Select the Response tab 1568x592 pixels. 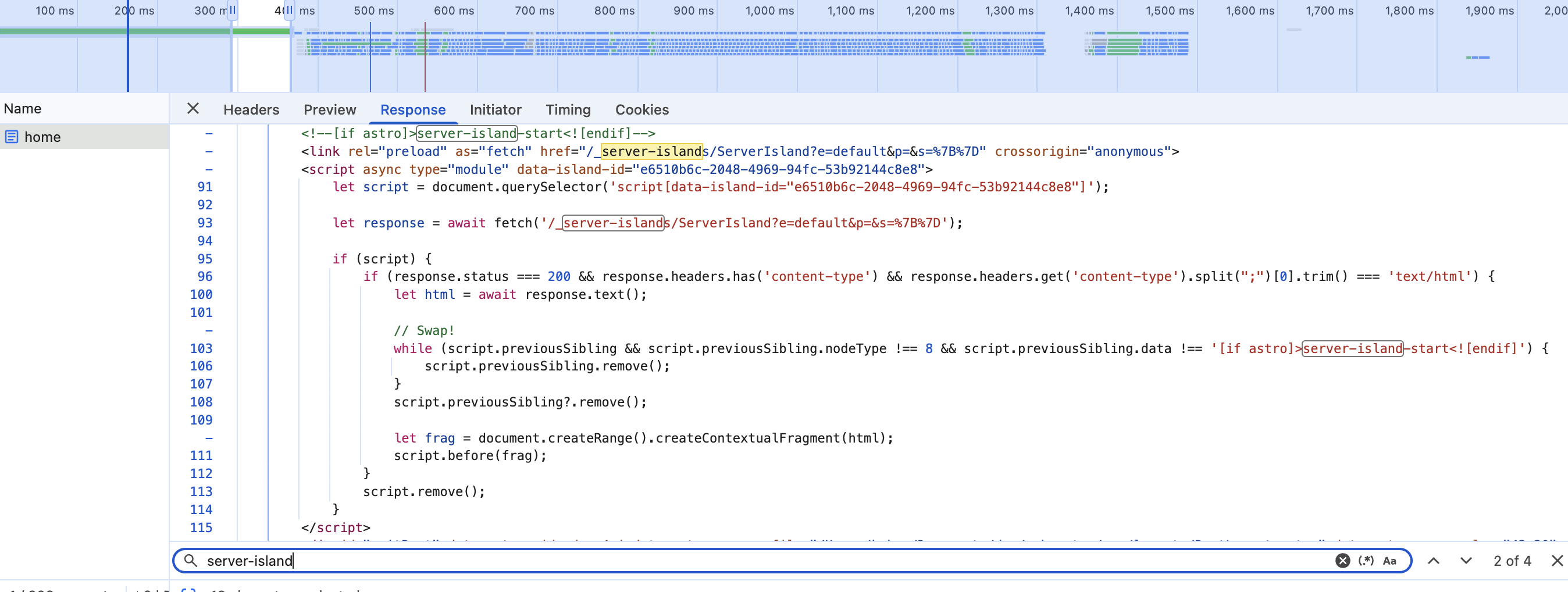[413, 109]
